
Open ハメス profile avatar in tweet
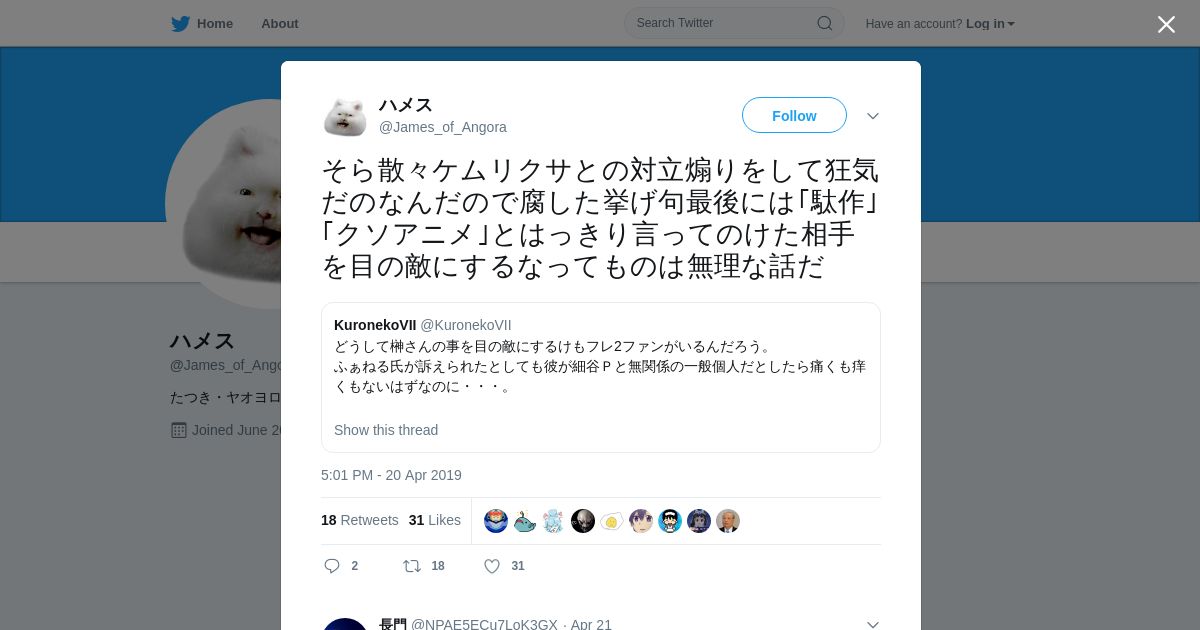point(345,116)
